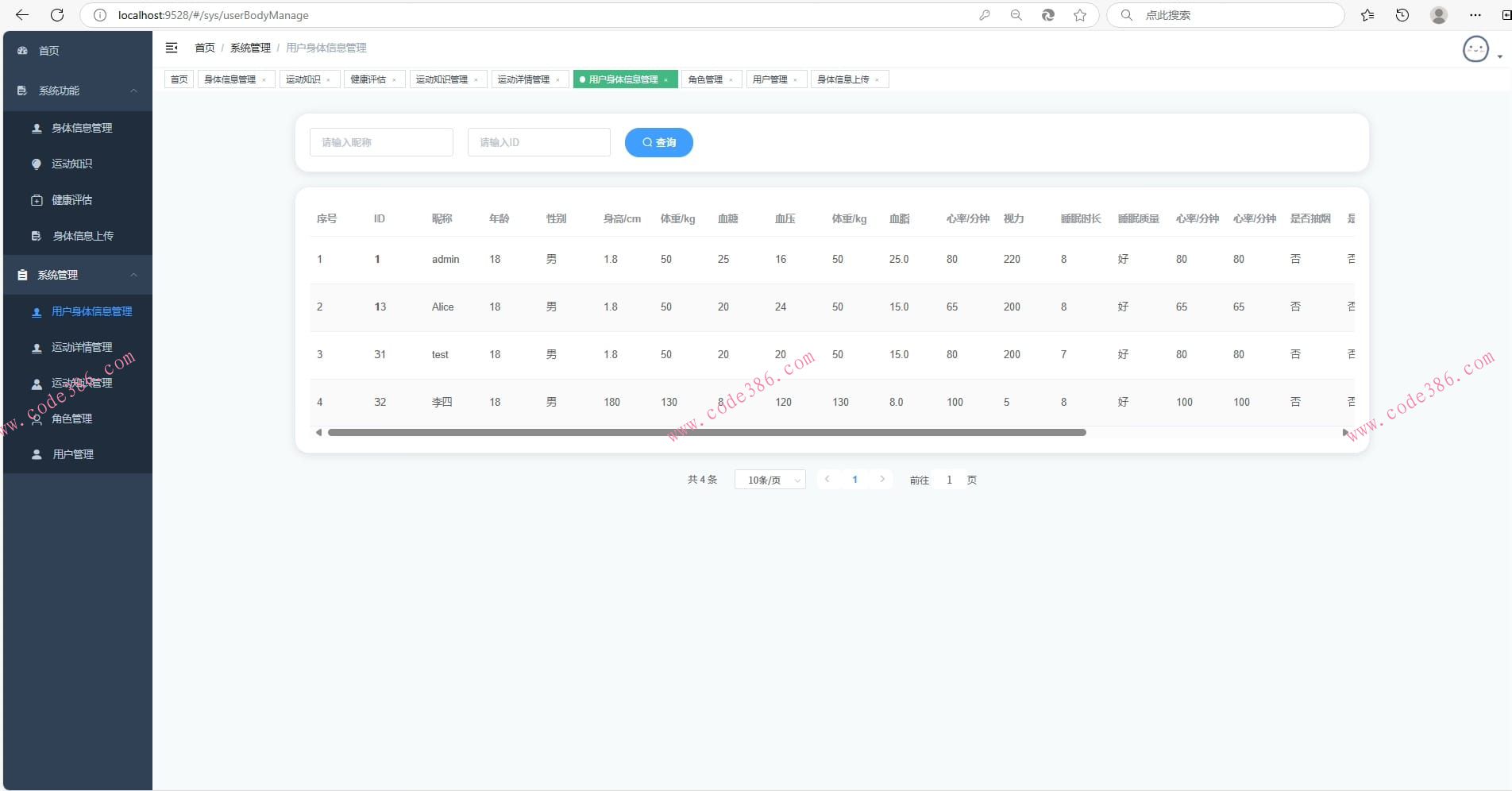Click the table horizontal scrollbar
Image resolution: width=1512 pixels, height=791 pixels.
click(706, 433)
